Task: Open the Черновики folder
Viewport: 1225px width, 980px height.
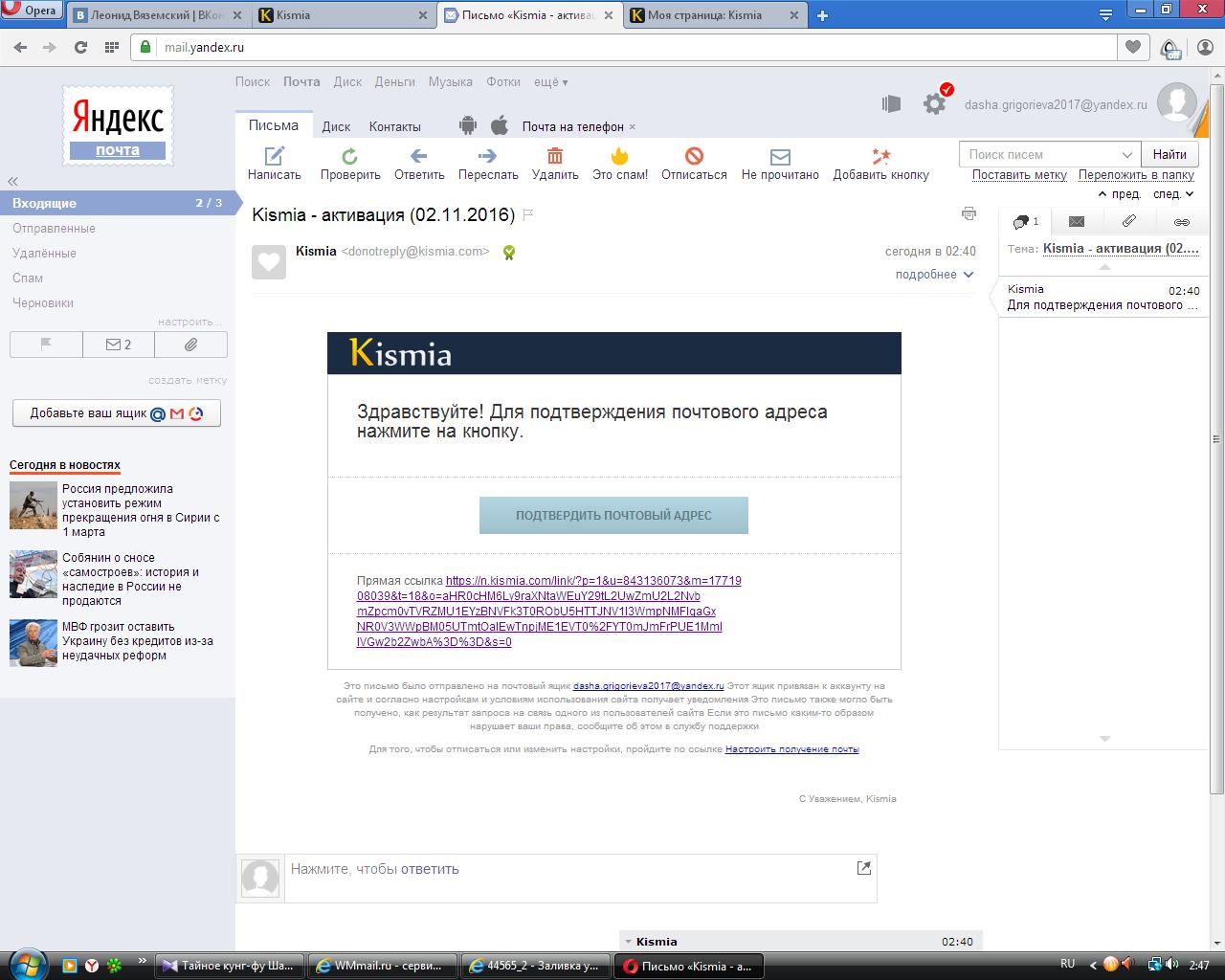Action: [x=43, y=303]
